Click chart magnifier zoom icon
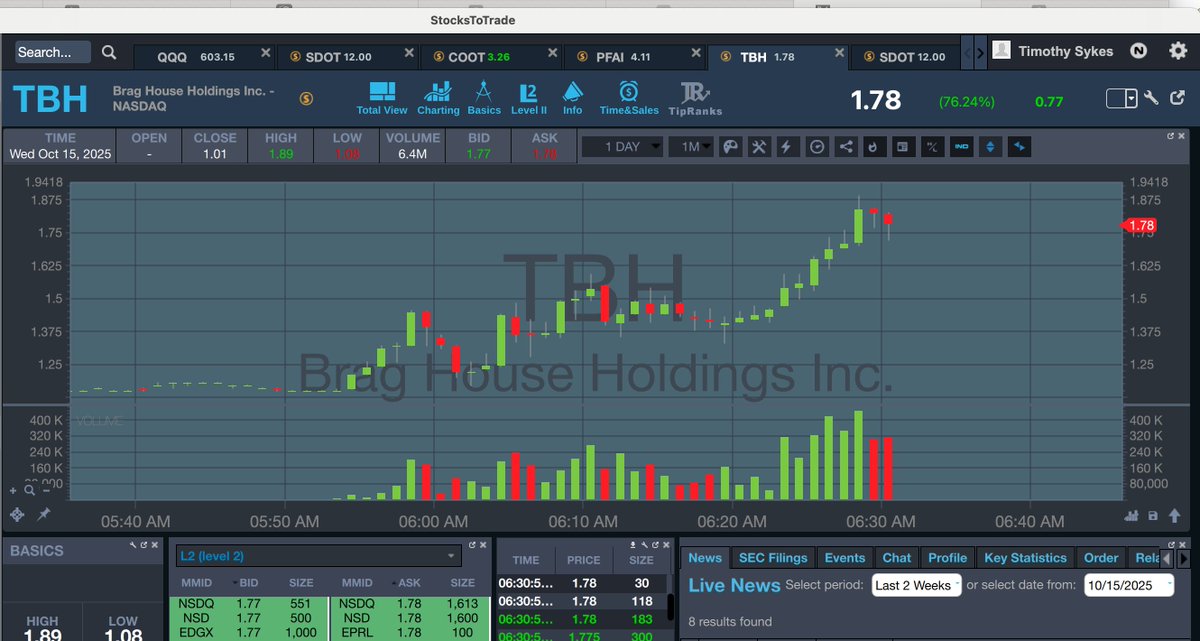The width and height of the screenshot is (1200, 641). (29, 490)
